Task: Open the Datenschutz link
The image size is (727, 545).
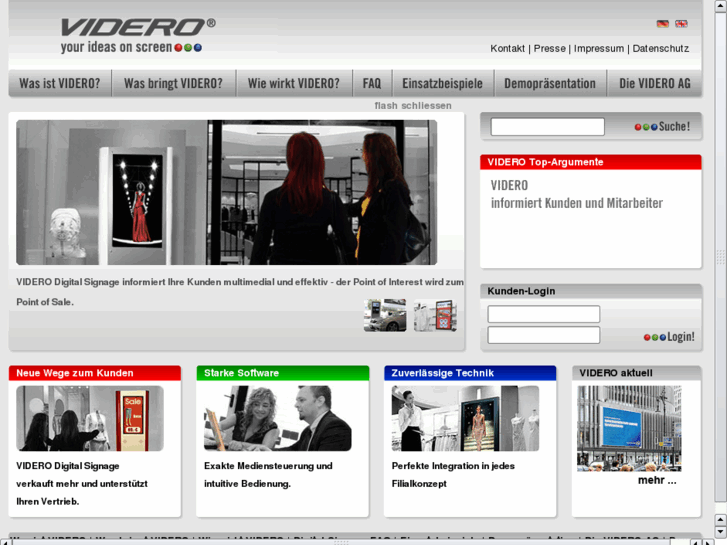Action: coord(660,48)
